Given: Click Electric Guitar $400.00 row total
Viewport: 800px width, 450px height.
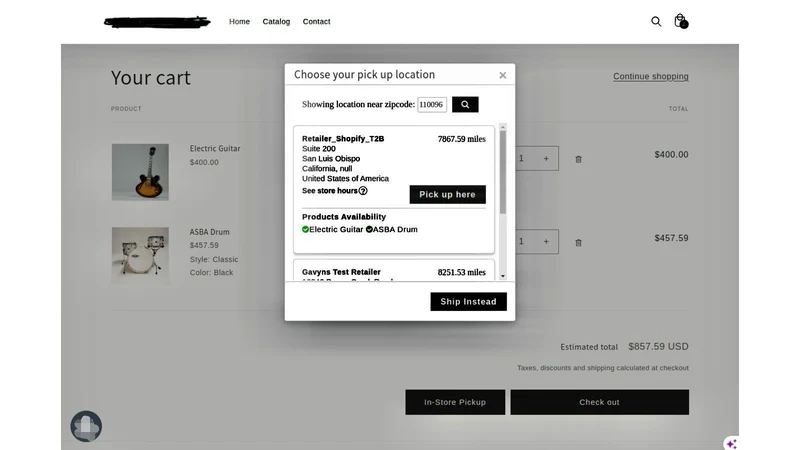Looking at the screenshot, I should (671, 155).
